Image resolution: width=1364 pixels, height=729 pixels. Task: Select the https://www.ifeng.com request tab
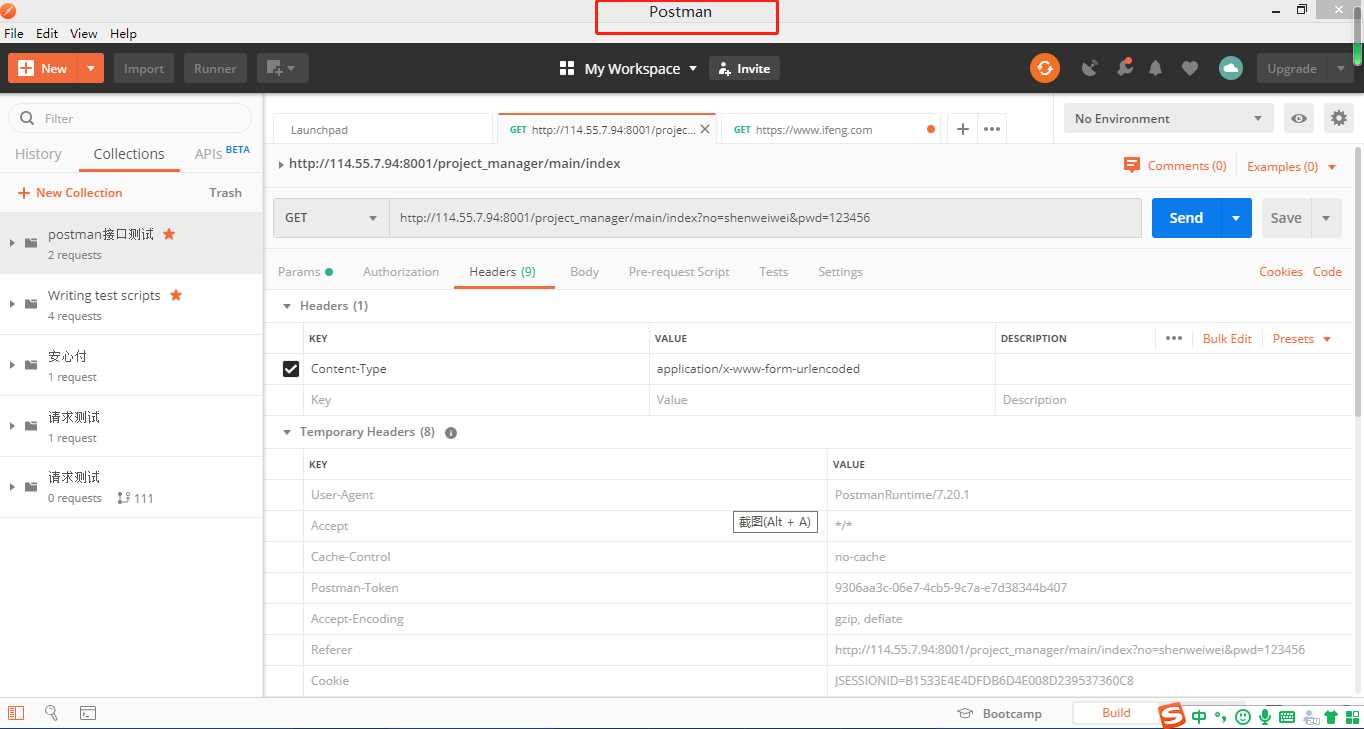pyautogui.click(x=830, y=129)
